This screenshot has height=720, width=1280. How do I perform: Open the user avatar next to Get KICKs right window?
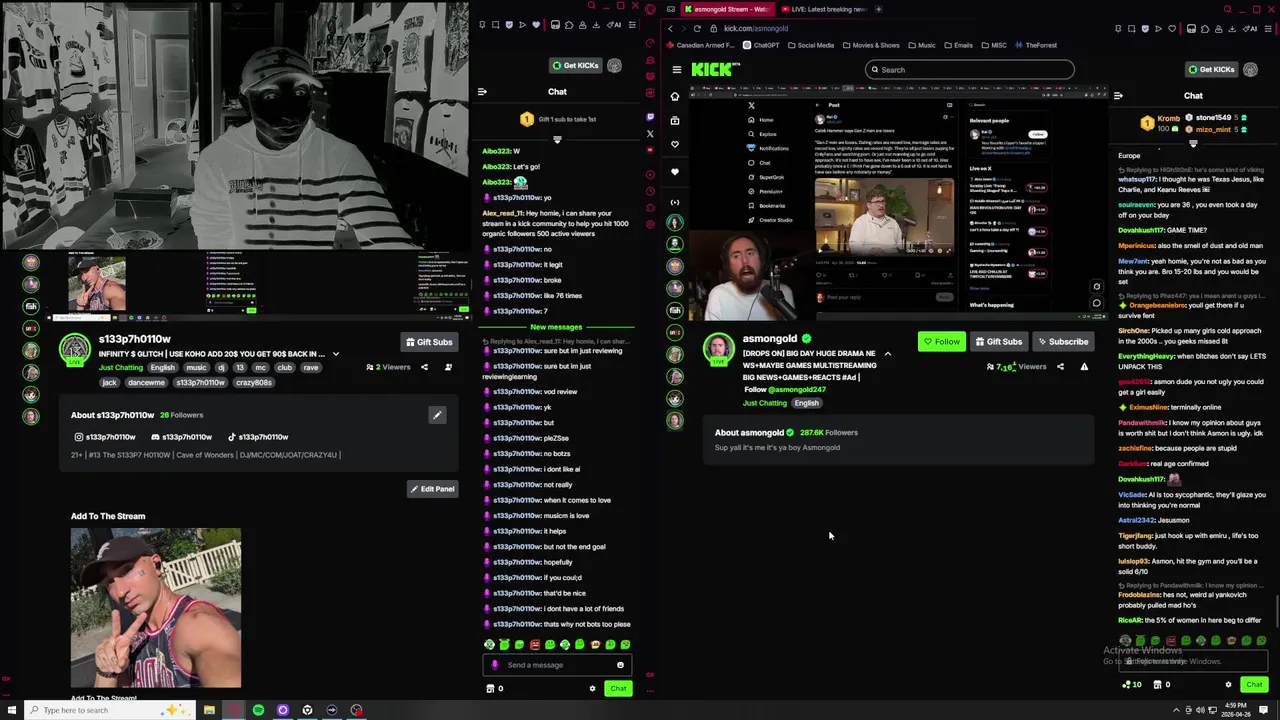pyautogui.click(x=1251, y=69)
